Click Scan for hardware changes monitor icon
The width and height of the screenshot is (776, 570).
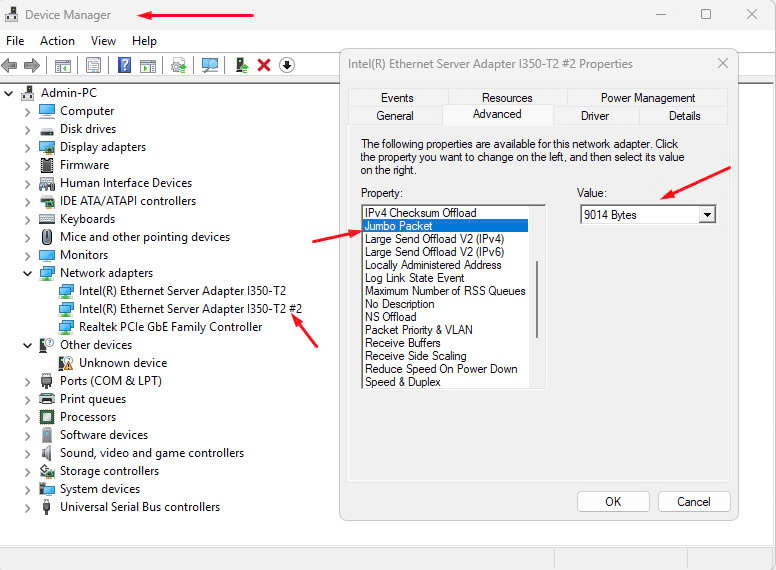coord(210,65)
